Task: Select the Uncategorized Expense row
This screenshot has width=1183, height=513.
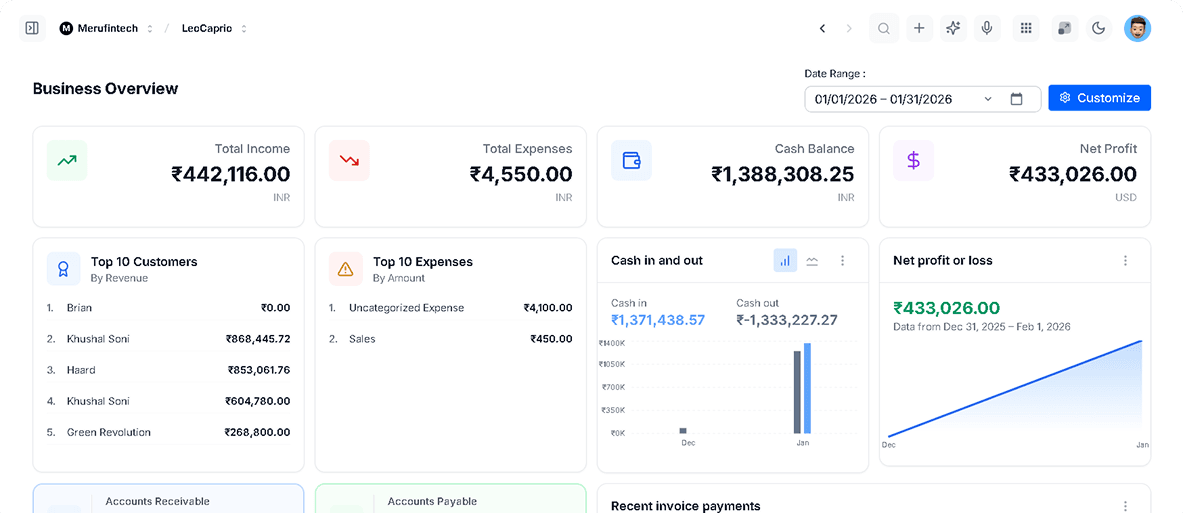Action: point(450,308)
